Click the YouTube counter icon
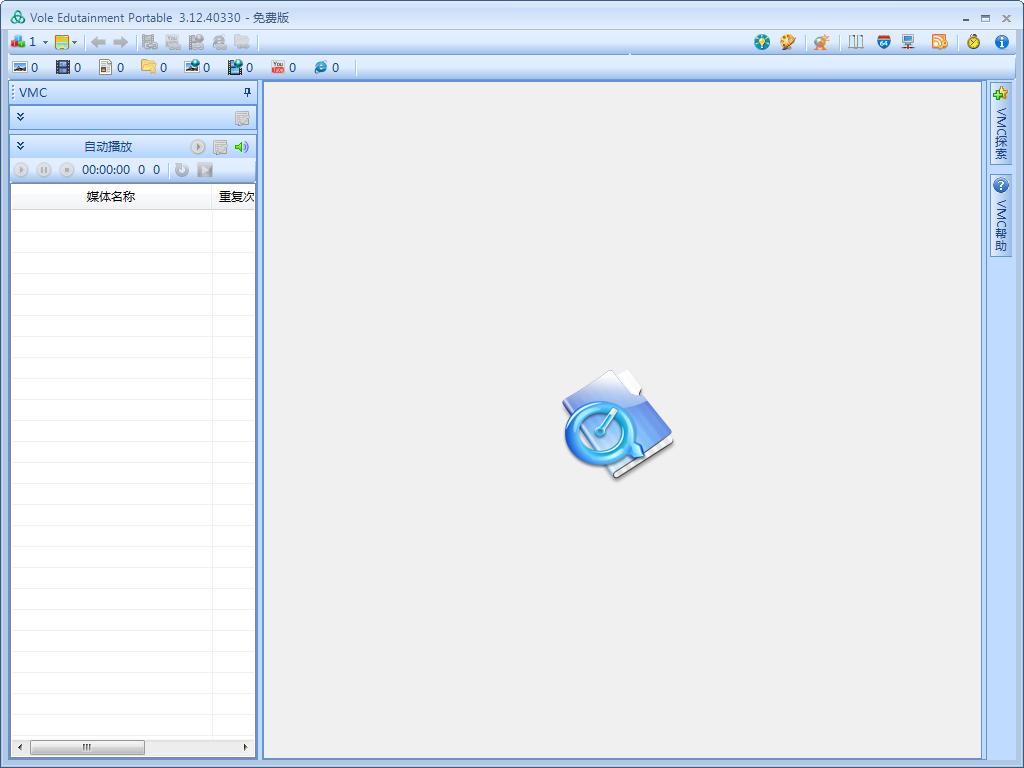 pyautogui.click(x=278, y=67)
